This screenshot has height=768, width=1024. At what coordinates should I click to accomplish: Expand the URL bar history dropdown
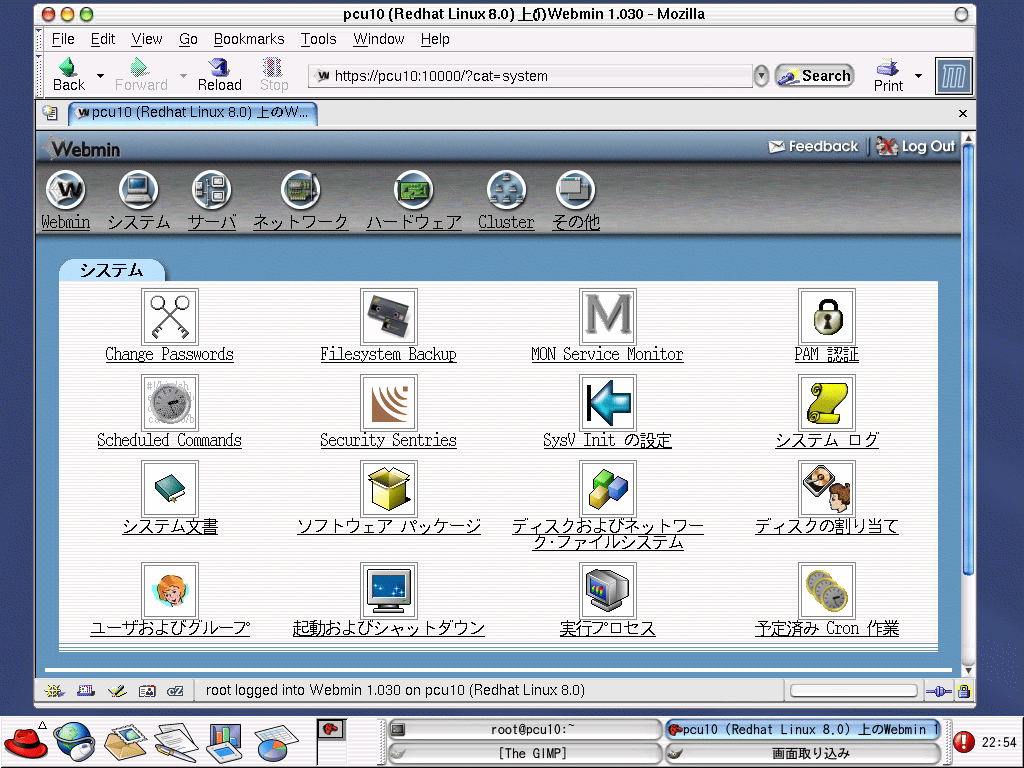(761, 76)
